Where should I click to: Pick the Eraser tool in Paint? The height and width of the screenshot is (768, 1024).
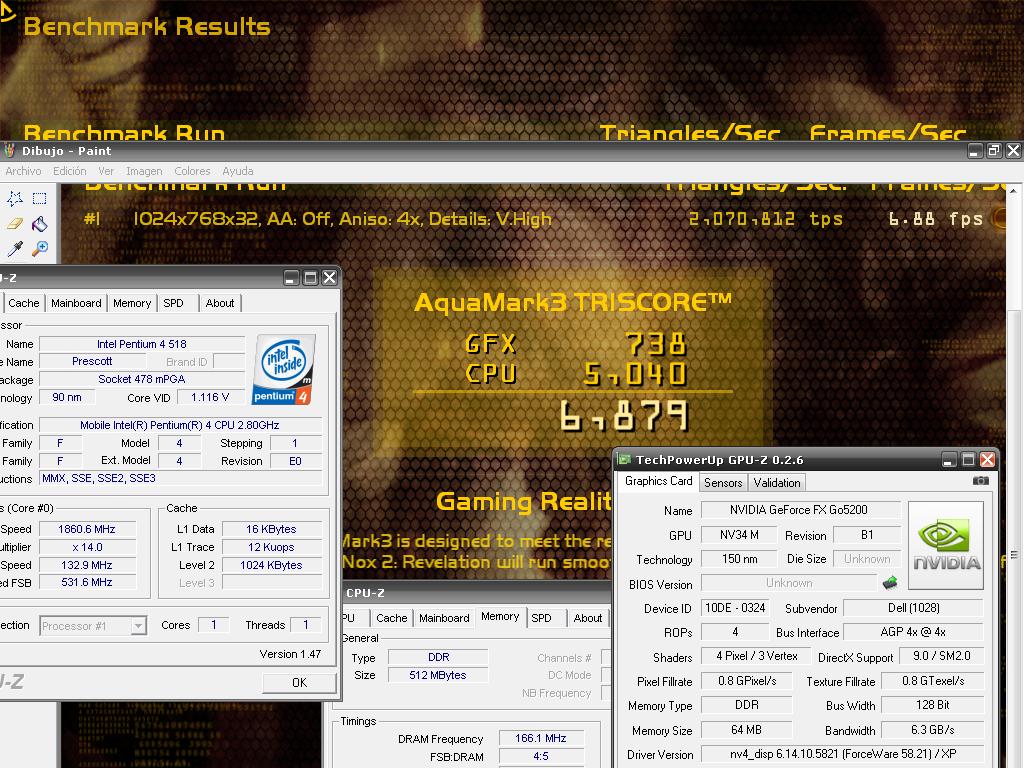pos(14,223)
